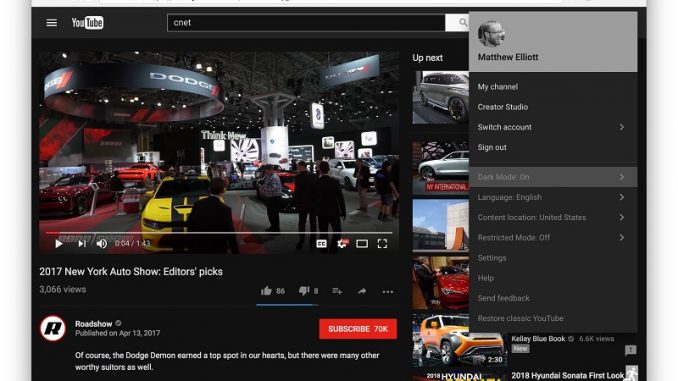Share the video
678x381 pixels.
pyautogui.click(x=362, y=291)
